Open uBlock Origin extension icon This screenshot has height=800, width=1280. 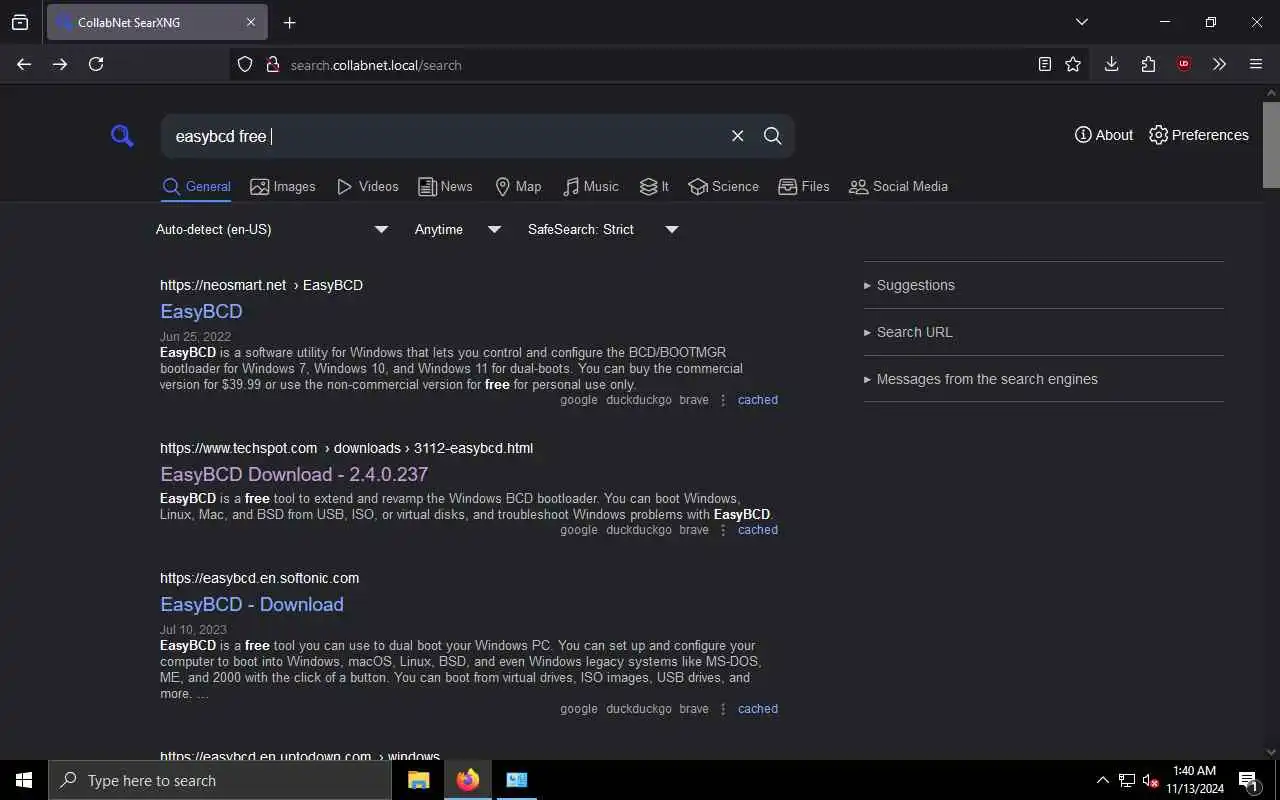pyautogui.click(x=1184, y=64)
